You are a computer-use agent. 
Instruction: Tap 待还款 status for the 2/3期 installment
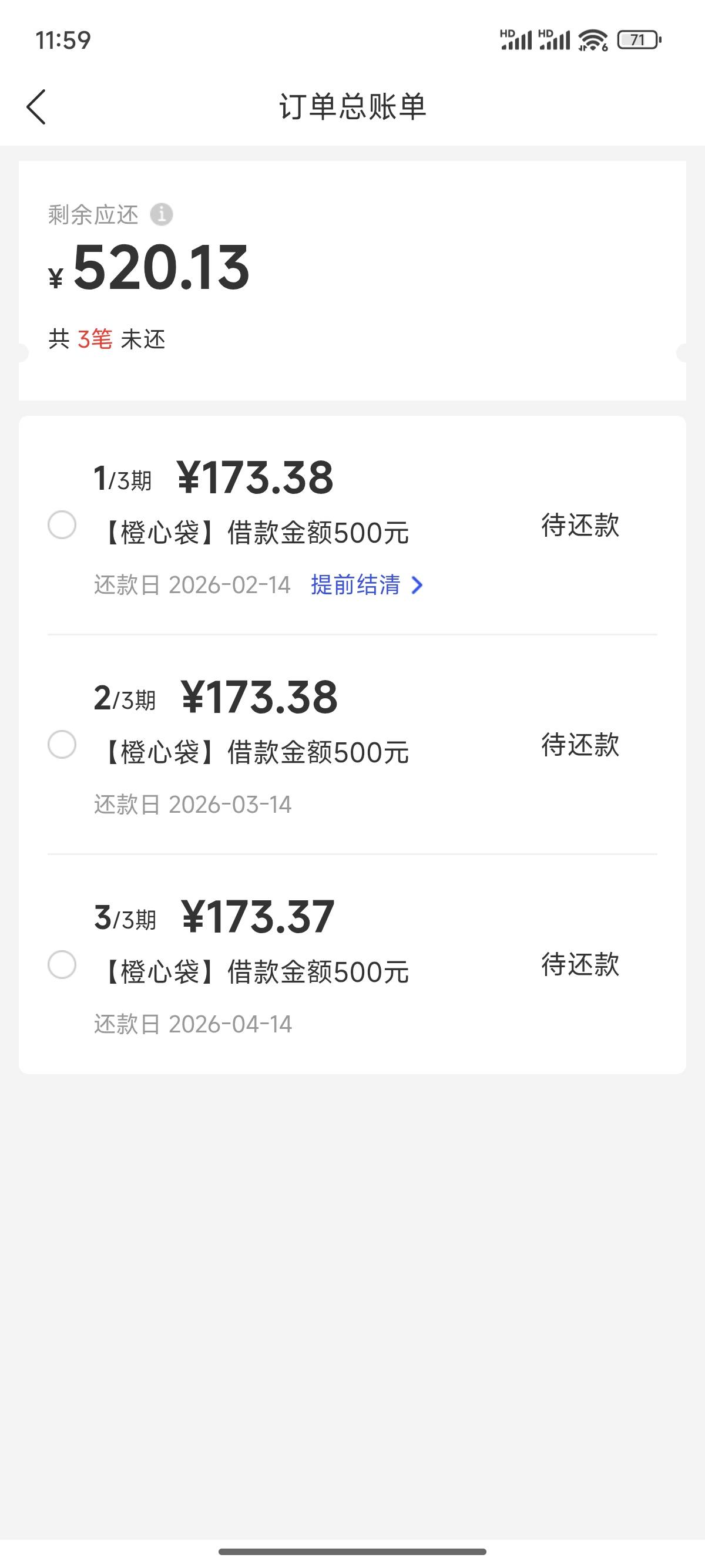coord(580,745)
